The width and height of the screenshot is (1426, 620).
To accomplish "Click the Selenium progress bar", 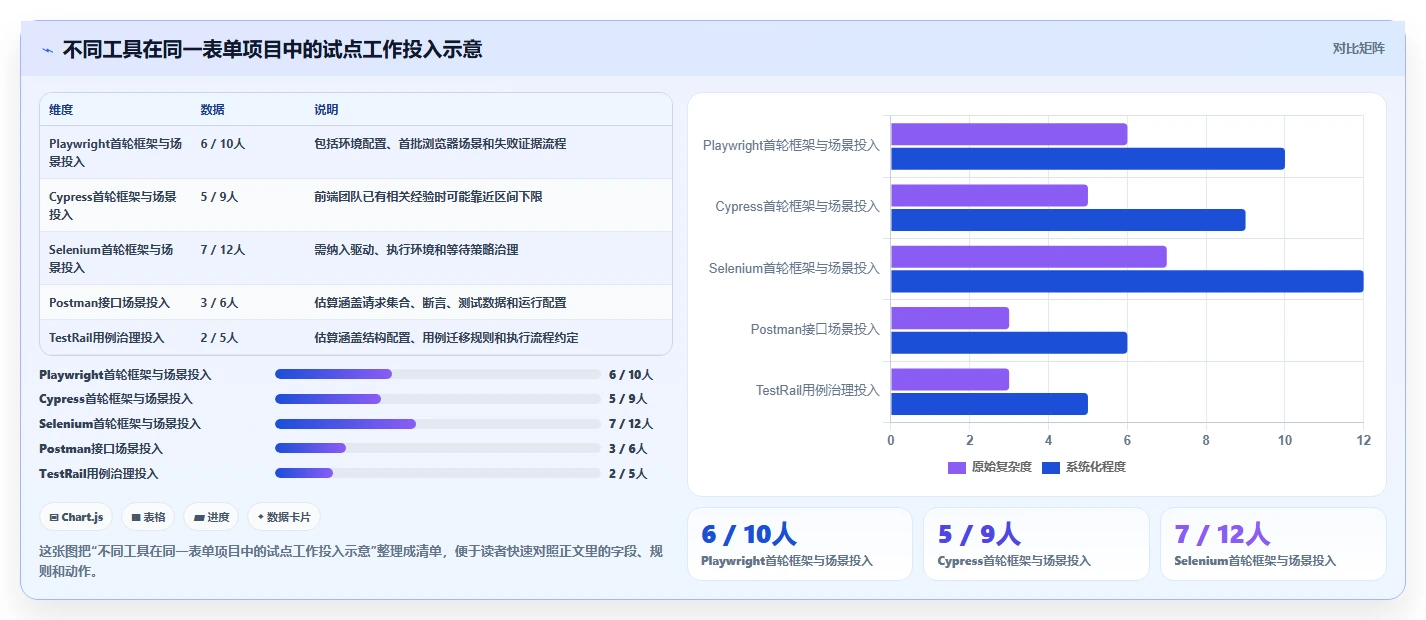I will click(438, 424).
